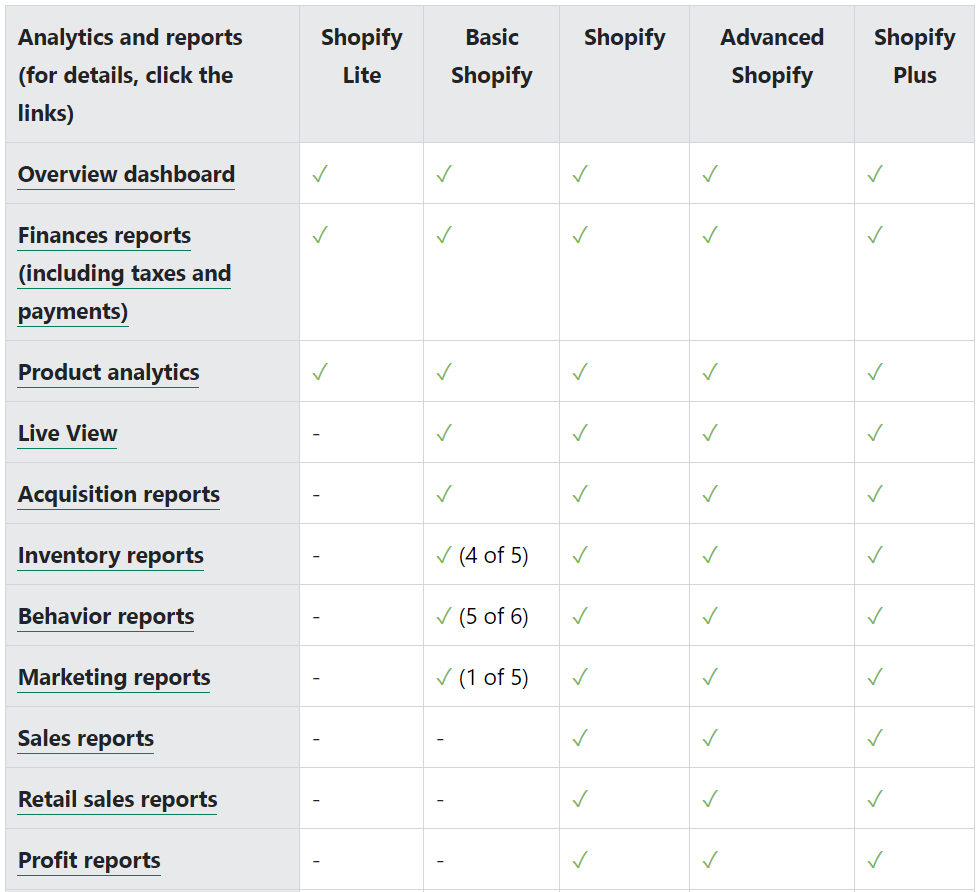Viewport: 979px width, 892px height.
Task: Click the Shopify Plus column header
Action: (914, 57)
